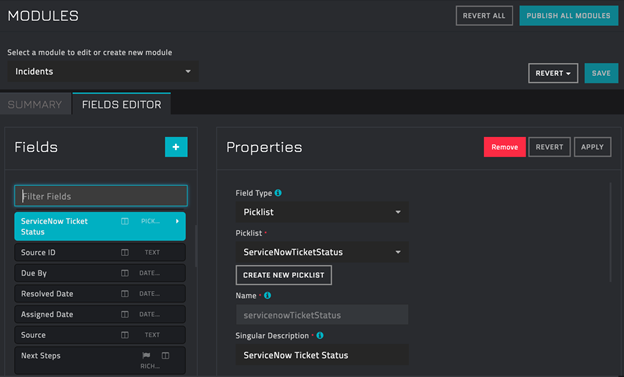
Task: Click the Properties panel scrollbar
Action: click(x=610, y=232)
